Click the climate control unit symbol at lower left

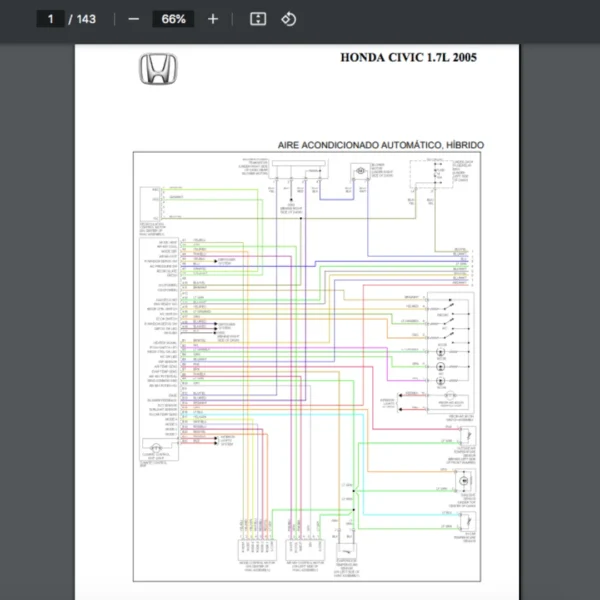click(x=154, y=446)
